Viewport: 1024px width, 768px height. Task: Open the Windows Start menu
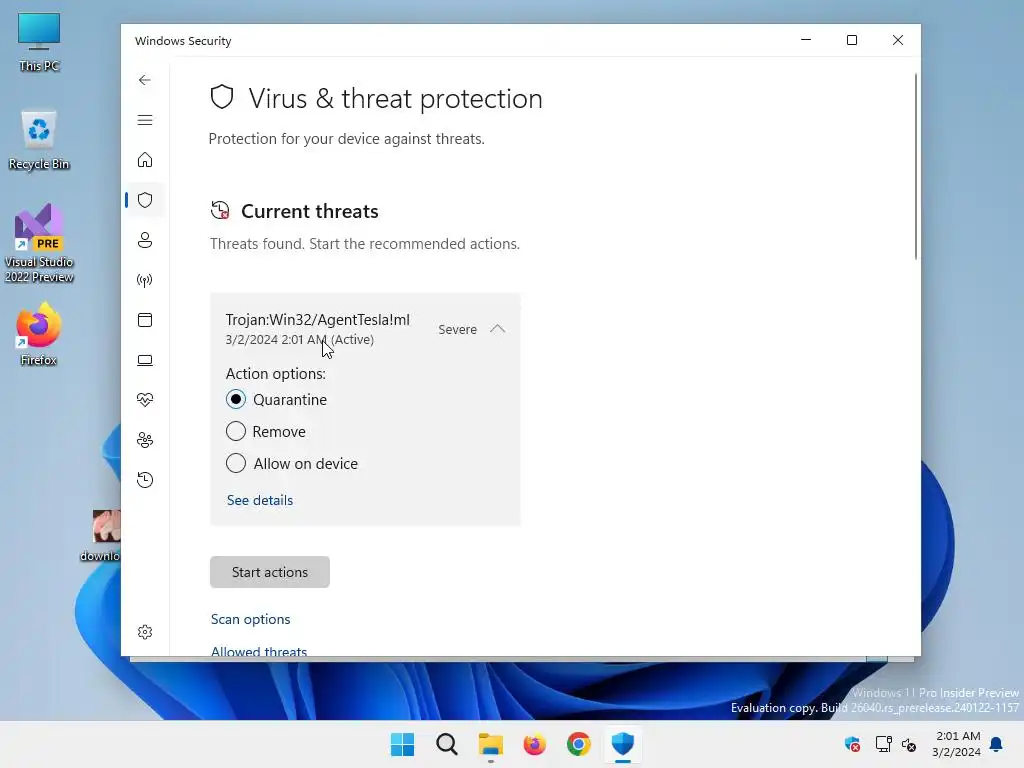coord(402,744)
